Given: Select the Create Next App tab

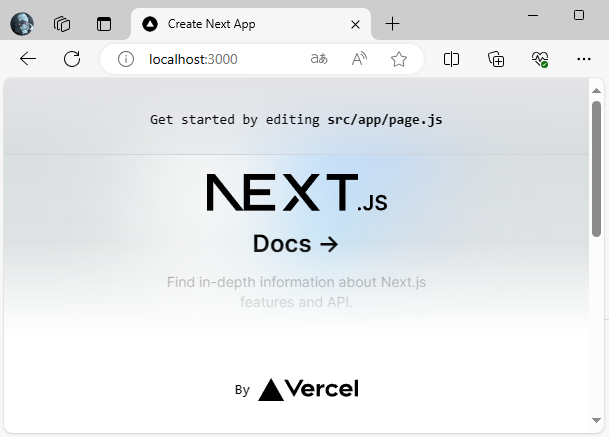Looking at the screenshot, I should click(251, 24).
